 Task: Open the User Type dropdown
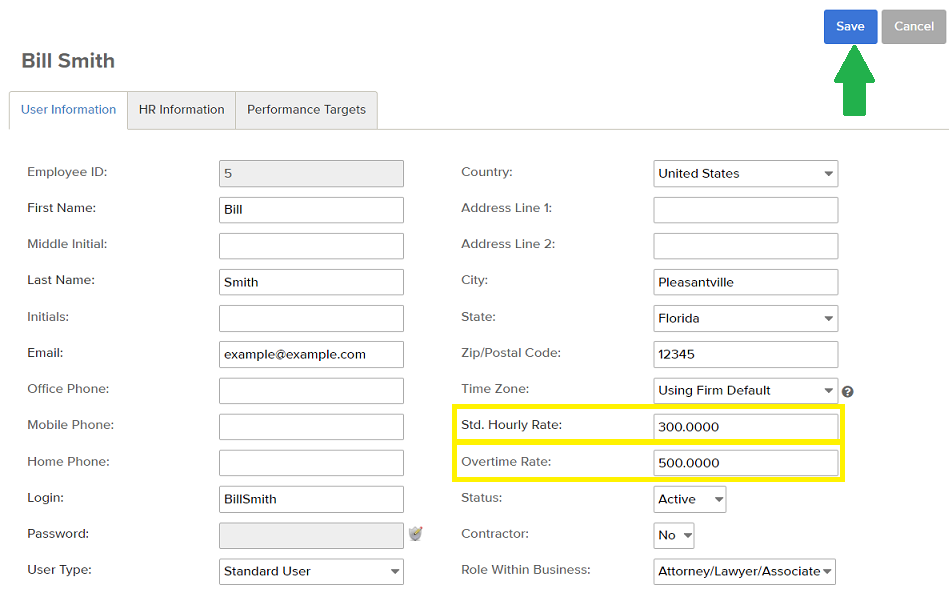(311, 572)
